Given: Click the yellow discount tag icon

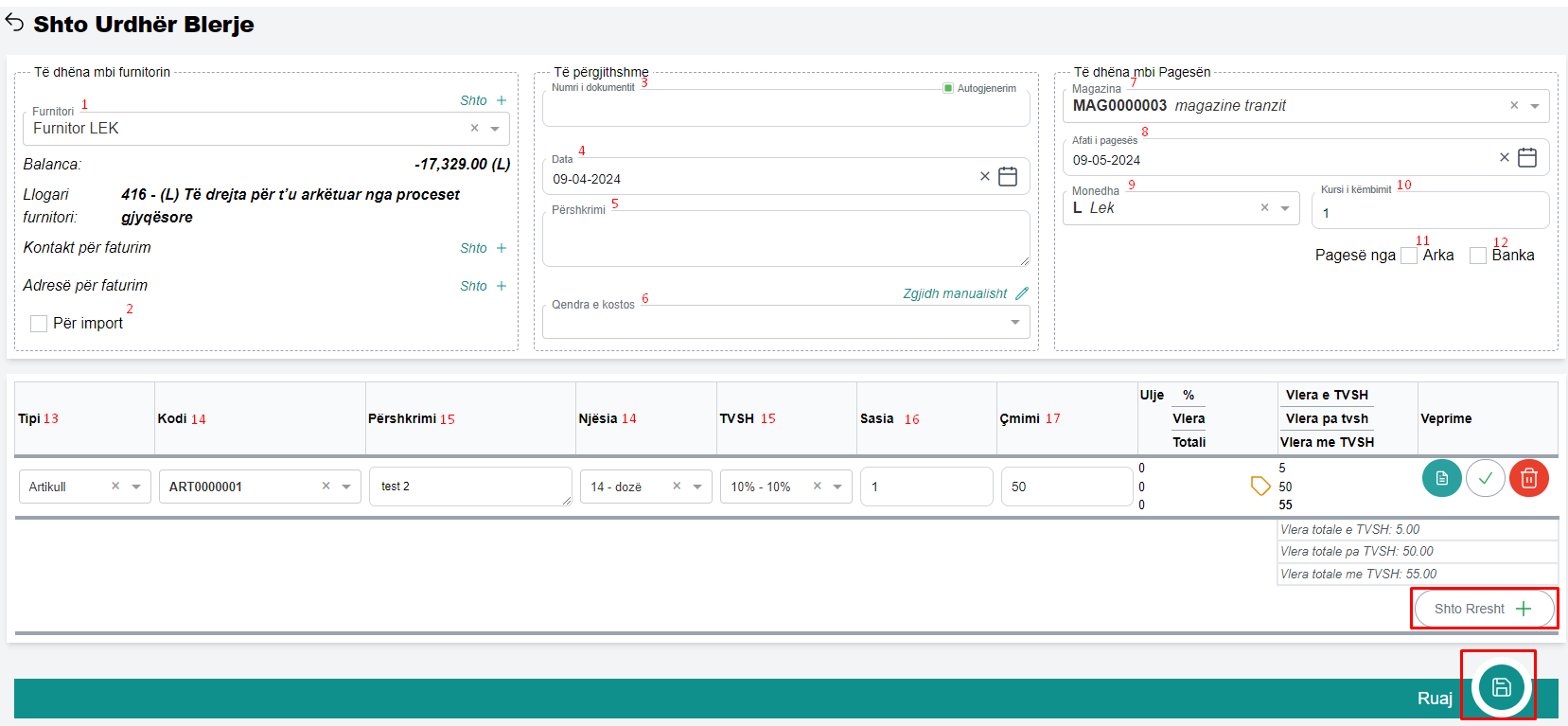Looking at the screenshot, I should pyautogui.click(x=1260, y=487).
